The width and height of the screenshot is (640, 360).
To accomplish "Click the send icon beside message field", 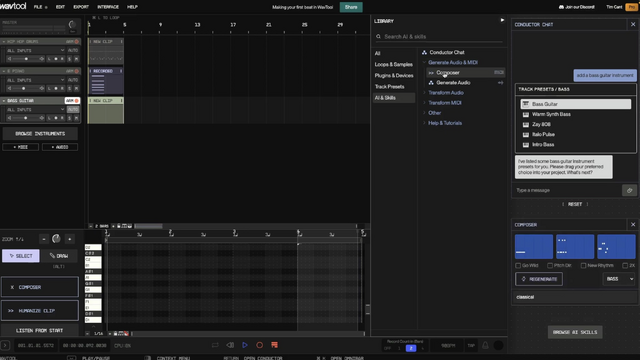I will click(x=629, y=190).
